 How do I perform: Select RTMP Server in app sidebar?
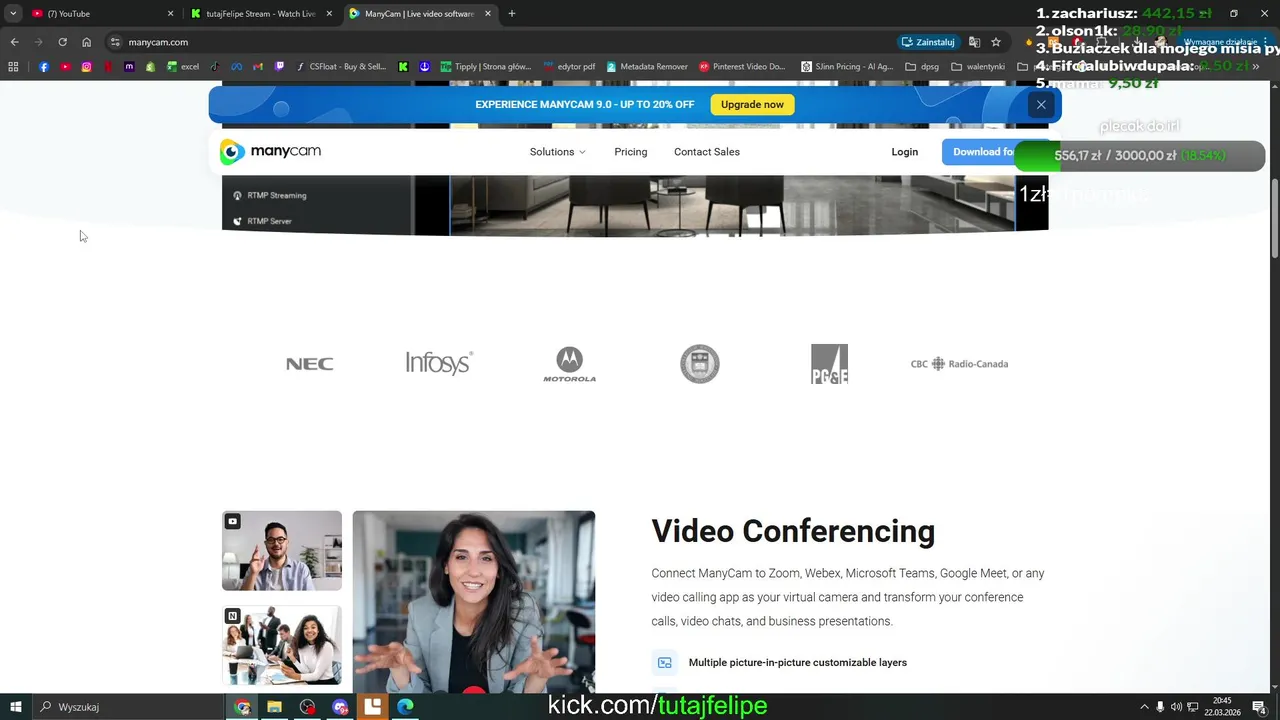tap(262, 221)
